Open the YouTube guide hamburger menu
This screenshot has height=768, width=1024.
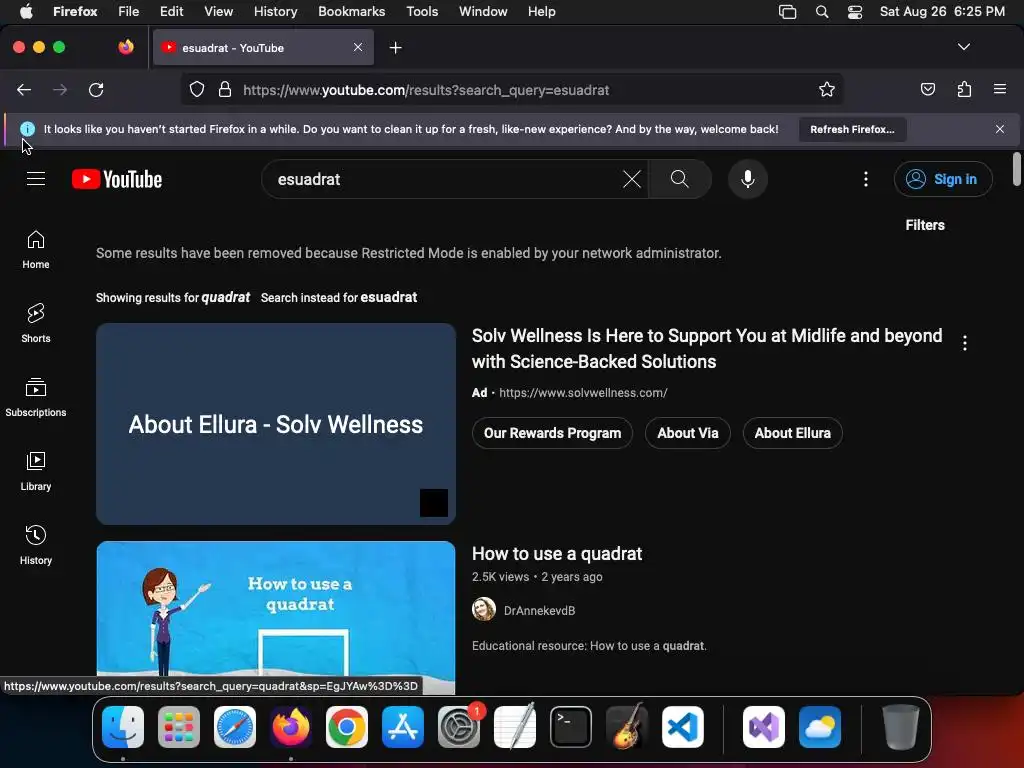(36, 179)
